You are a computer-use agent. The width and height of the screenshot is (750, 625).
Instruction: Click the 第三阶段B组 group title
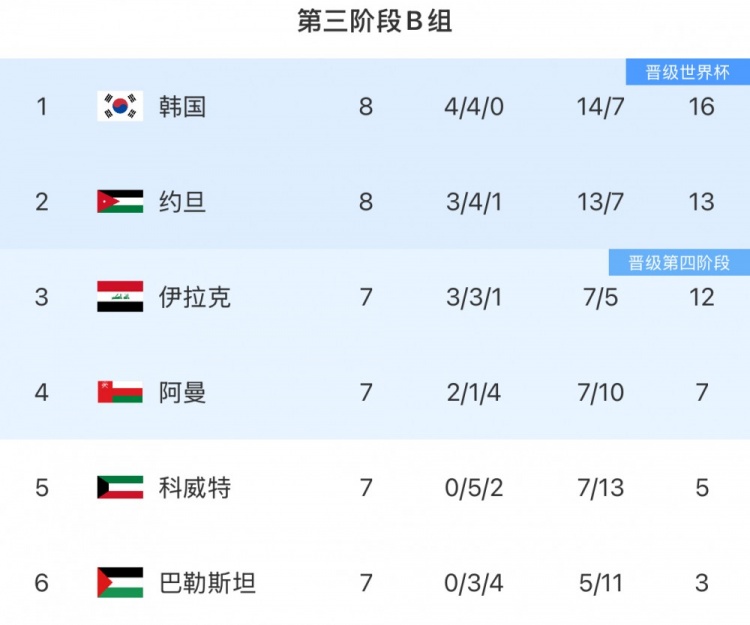click(x=375, y=22)
